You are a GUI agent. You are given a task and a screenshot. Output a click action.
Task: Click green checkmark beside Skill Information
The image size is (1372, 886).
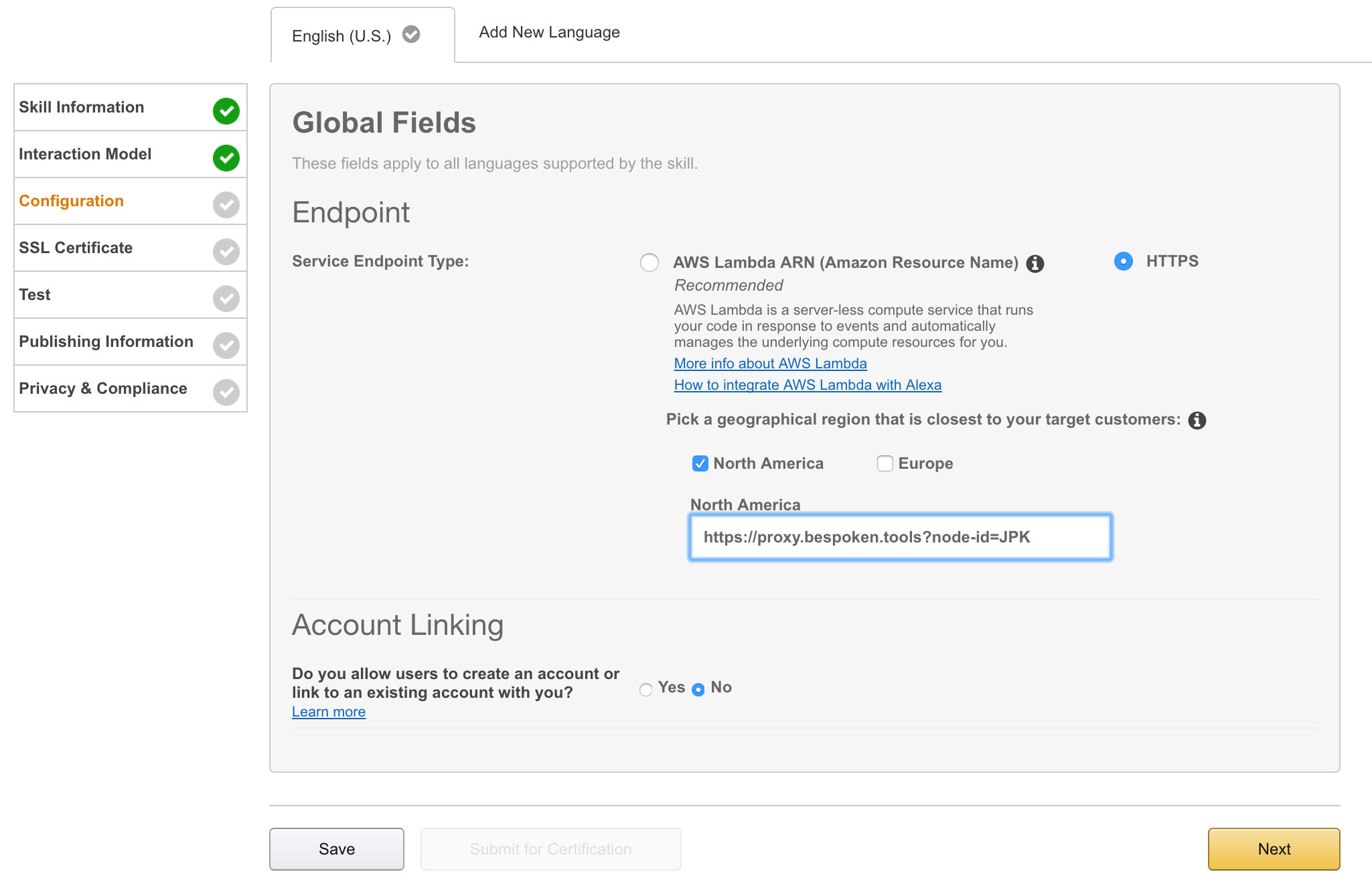[x=226, y=110]
